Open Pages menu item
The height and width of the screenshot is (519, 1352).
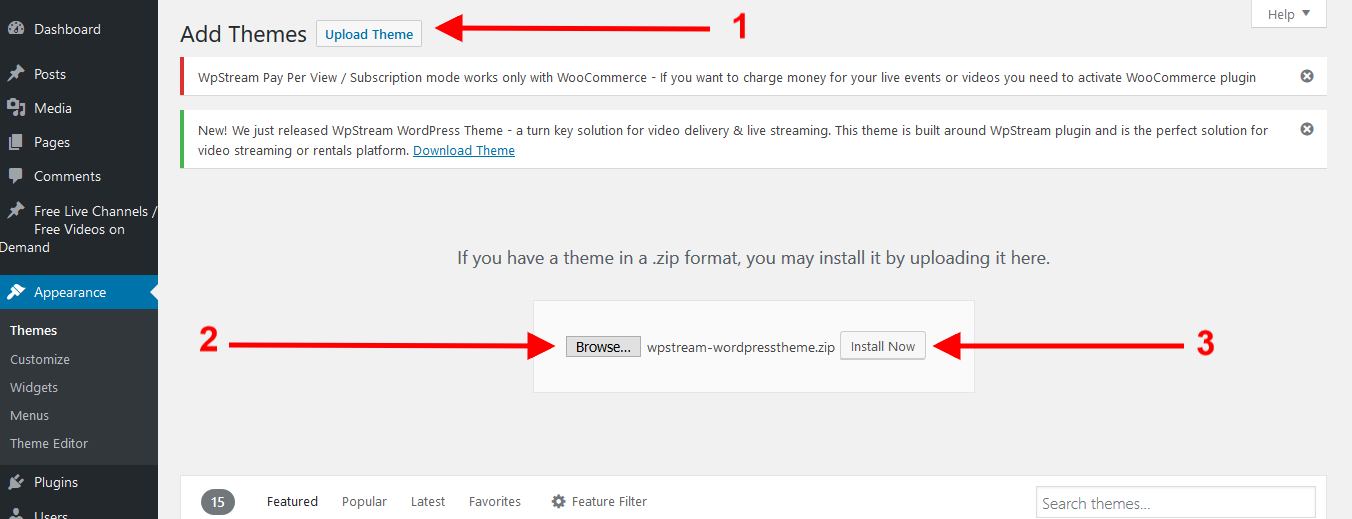pos(79,142)
